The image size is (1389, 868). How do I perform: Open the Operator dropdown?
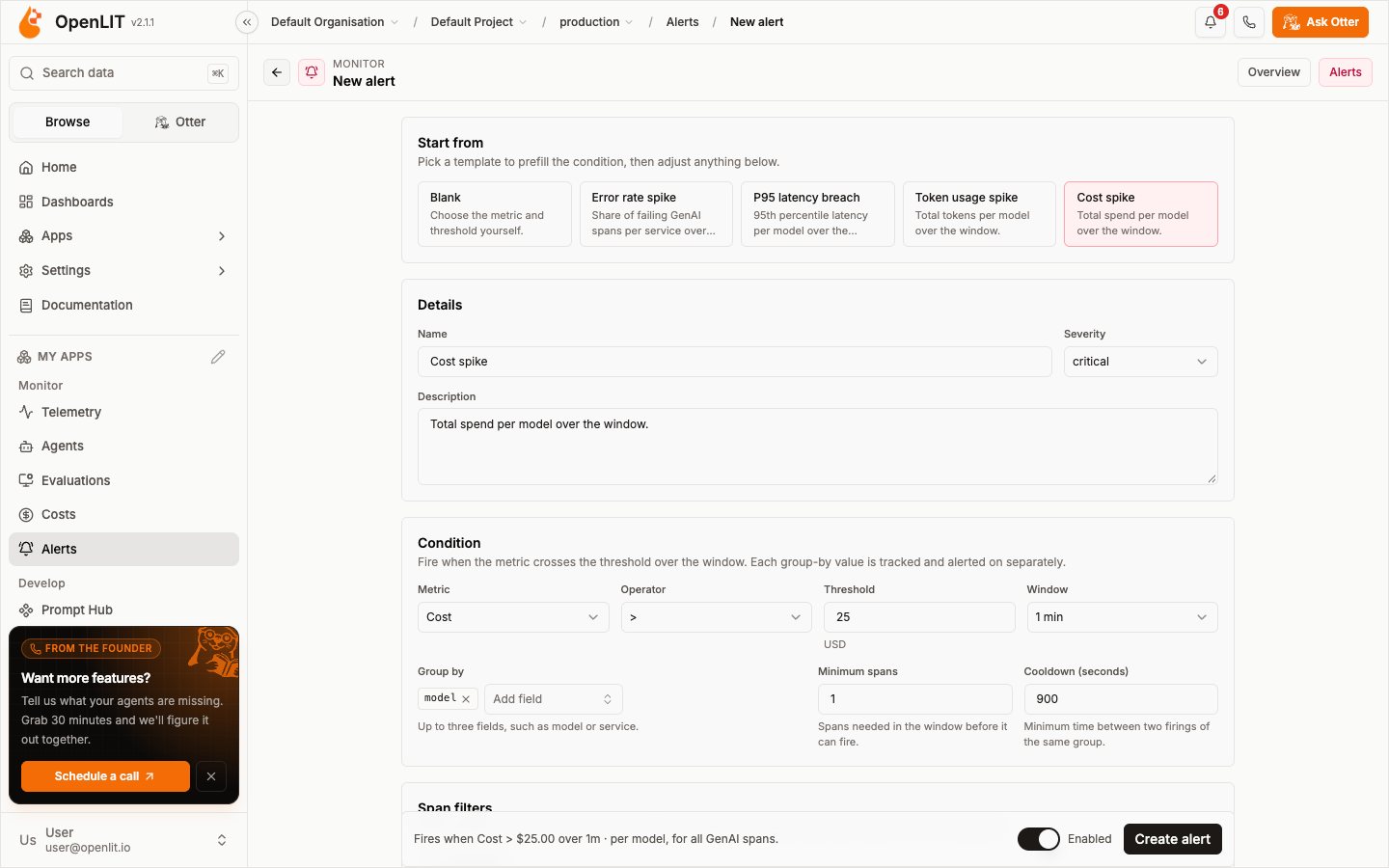(717, 617)
